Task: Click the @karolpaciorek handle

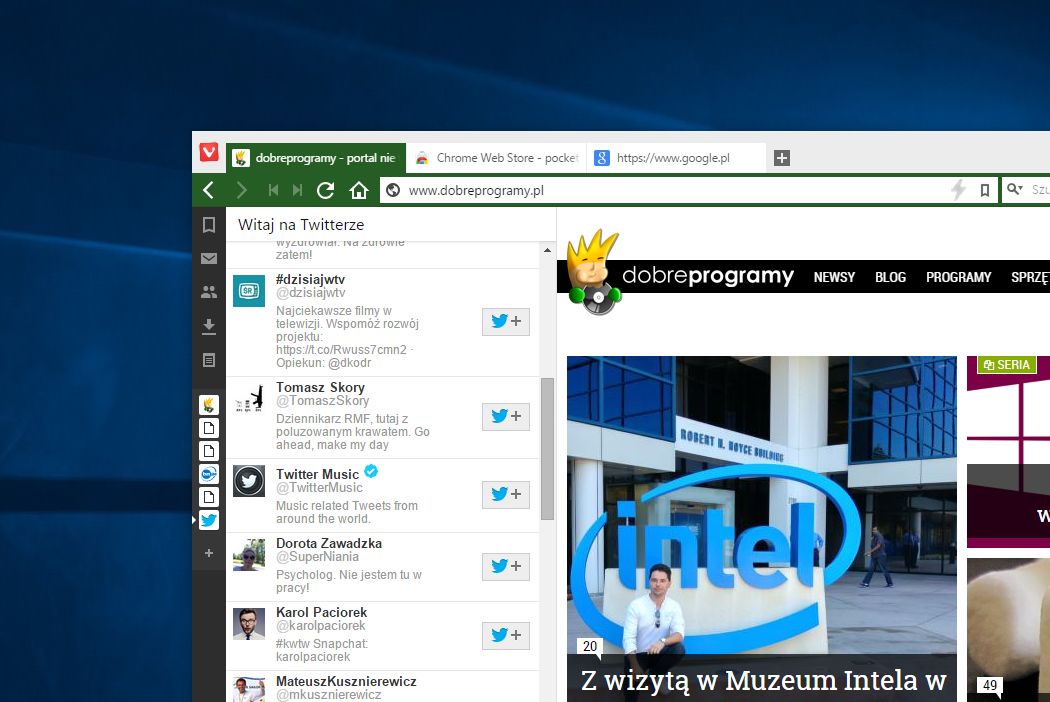Action: point(320,626)
